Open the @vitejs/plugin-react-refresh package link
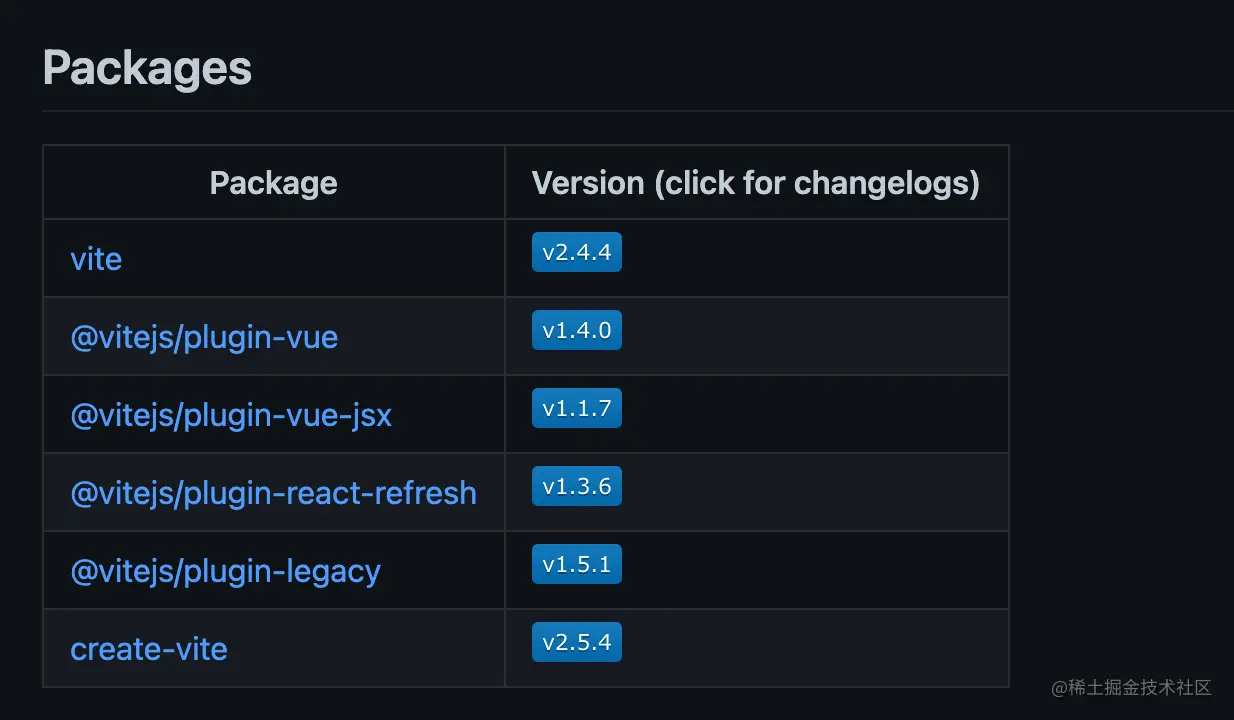This screenshot has width=1234, height=720. point(273,493)
